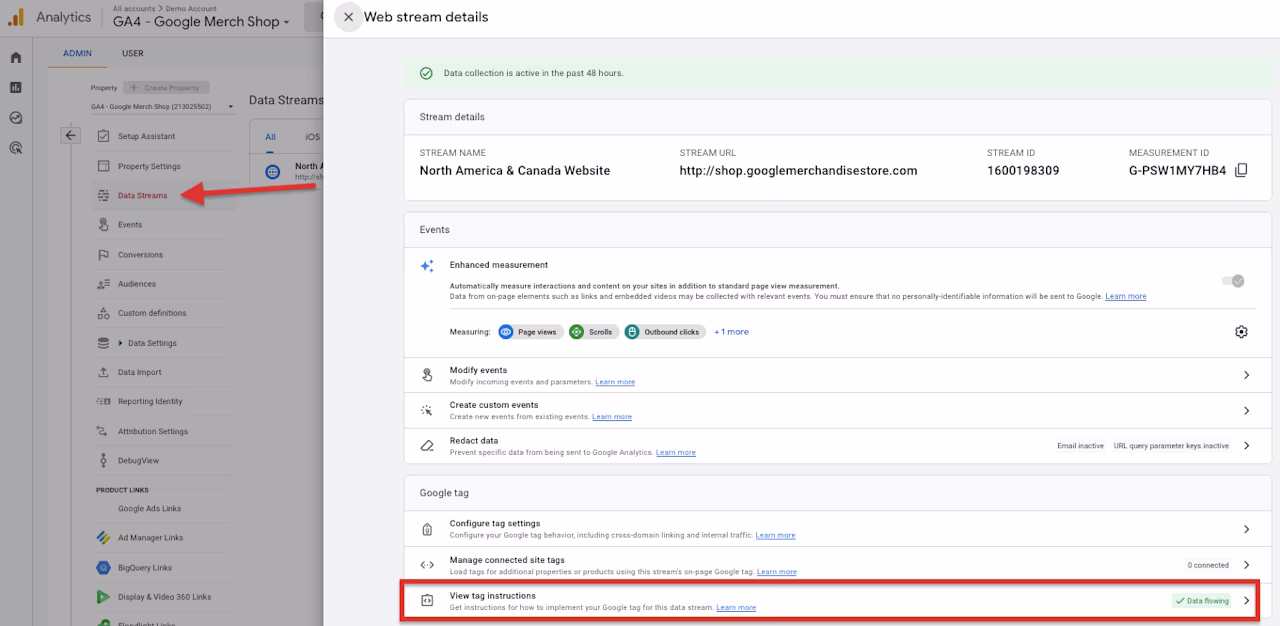Screen dimensions: 1280x626
Task: Click the DebugView icon
Action: pos(103,461)
